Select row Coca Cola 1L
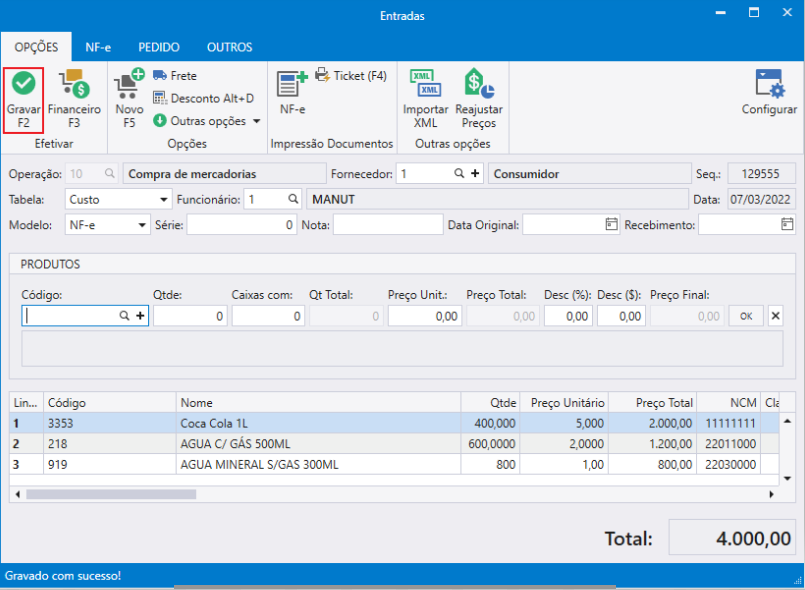 pos(394,423)
